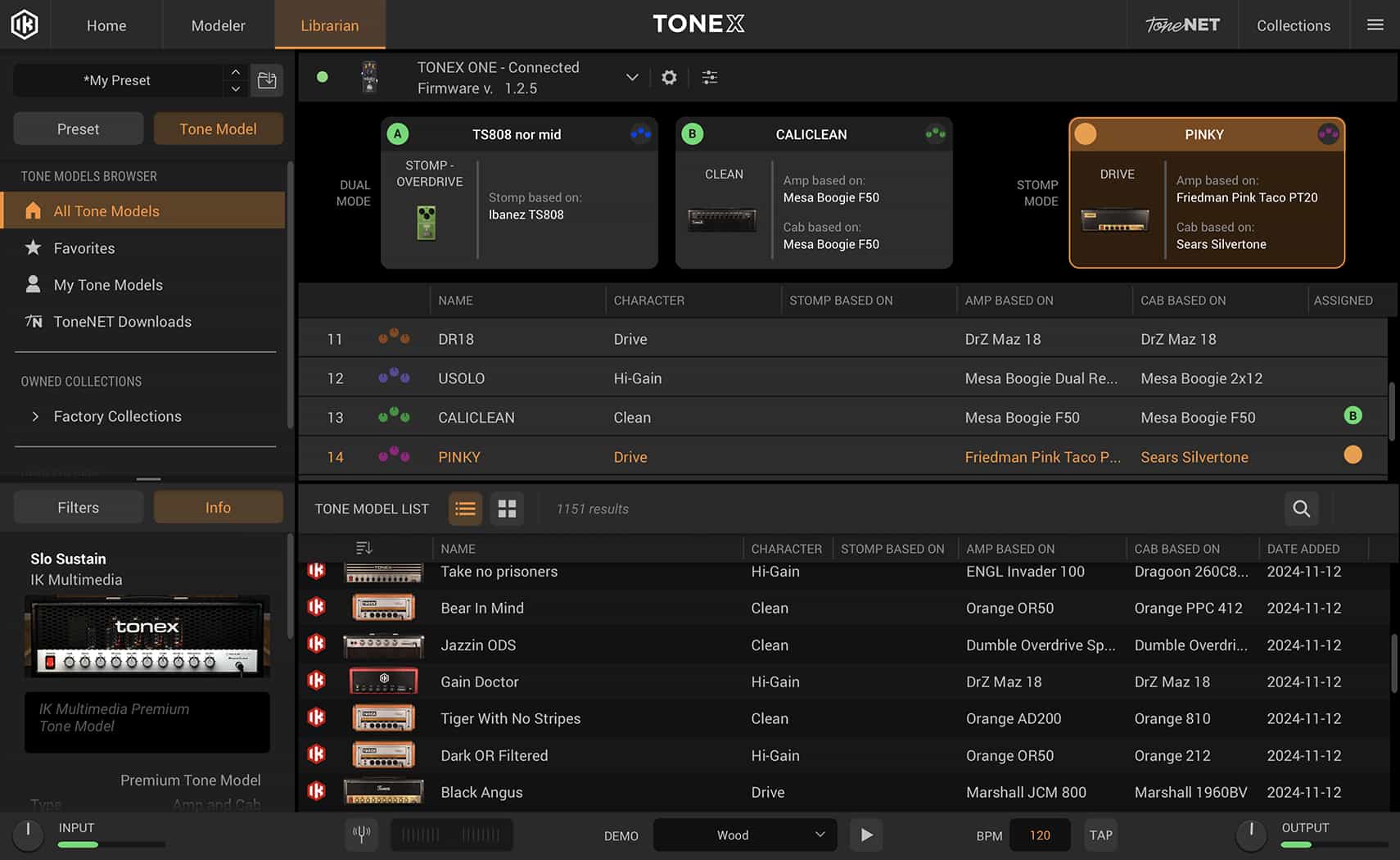
Task: Open the *My Preset name field
Action: (x=118, y=80)
